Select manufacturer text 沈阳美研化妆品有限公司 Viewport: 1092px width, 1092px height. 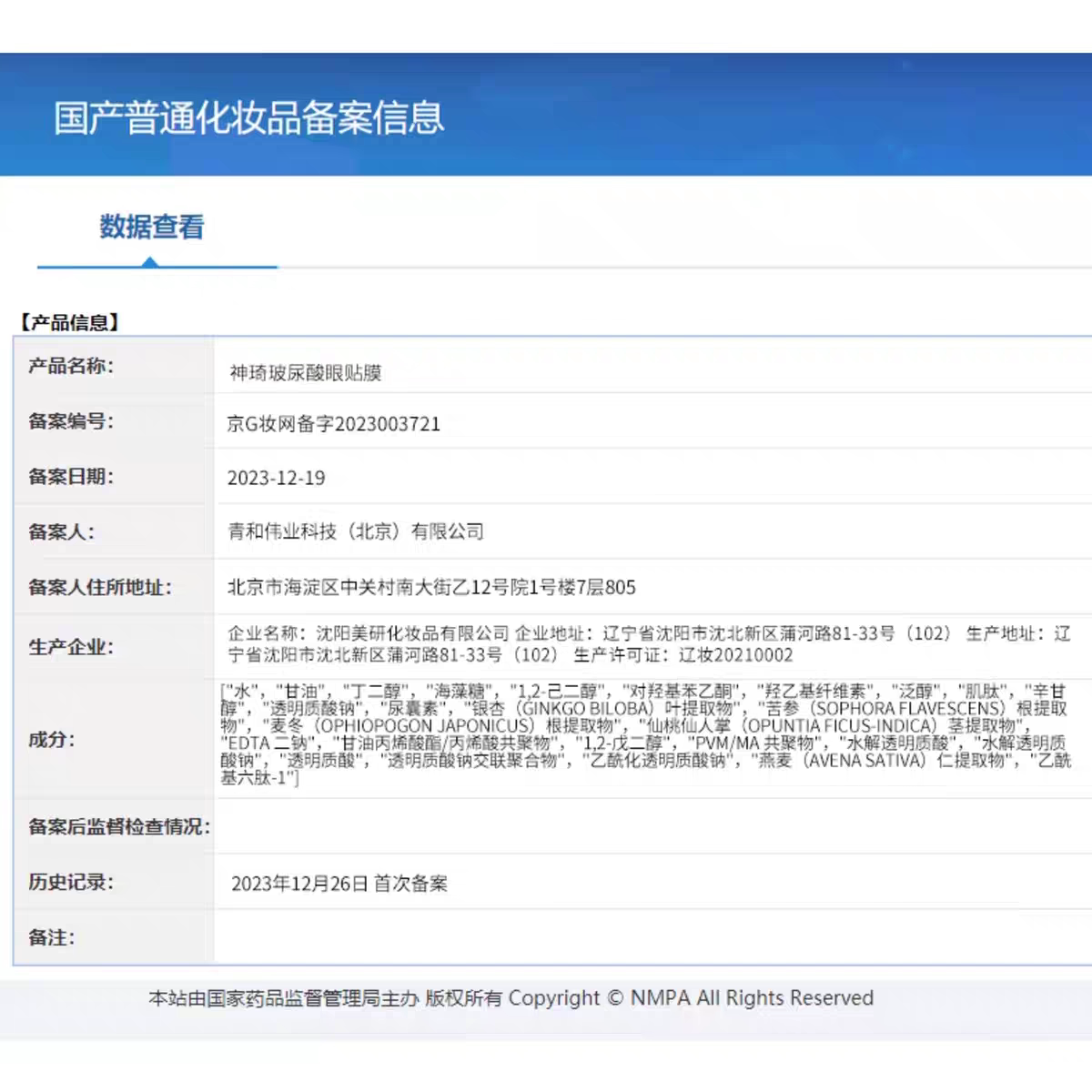coord(412,633)
